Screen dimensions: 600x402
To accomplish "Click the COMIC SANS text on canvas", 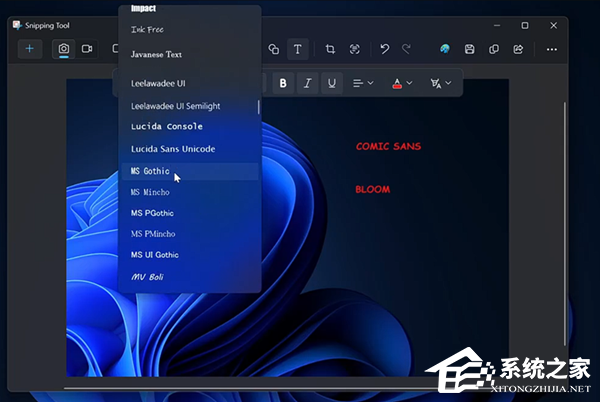I will click(388, 147).
